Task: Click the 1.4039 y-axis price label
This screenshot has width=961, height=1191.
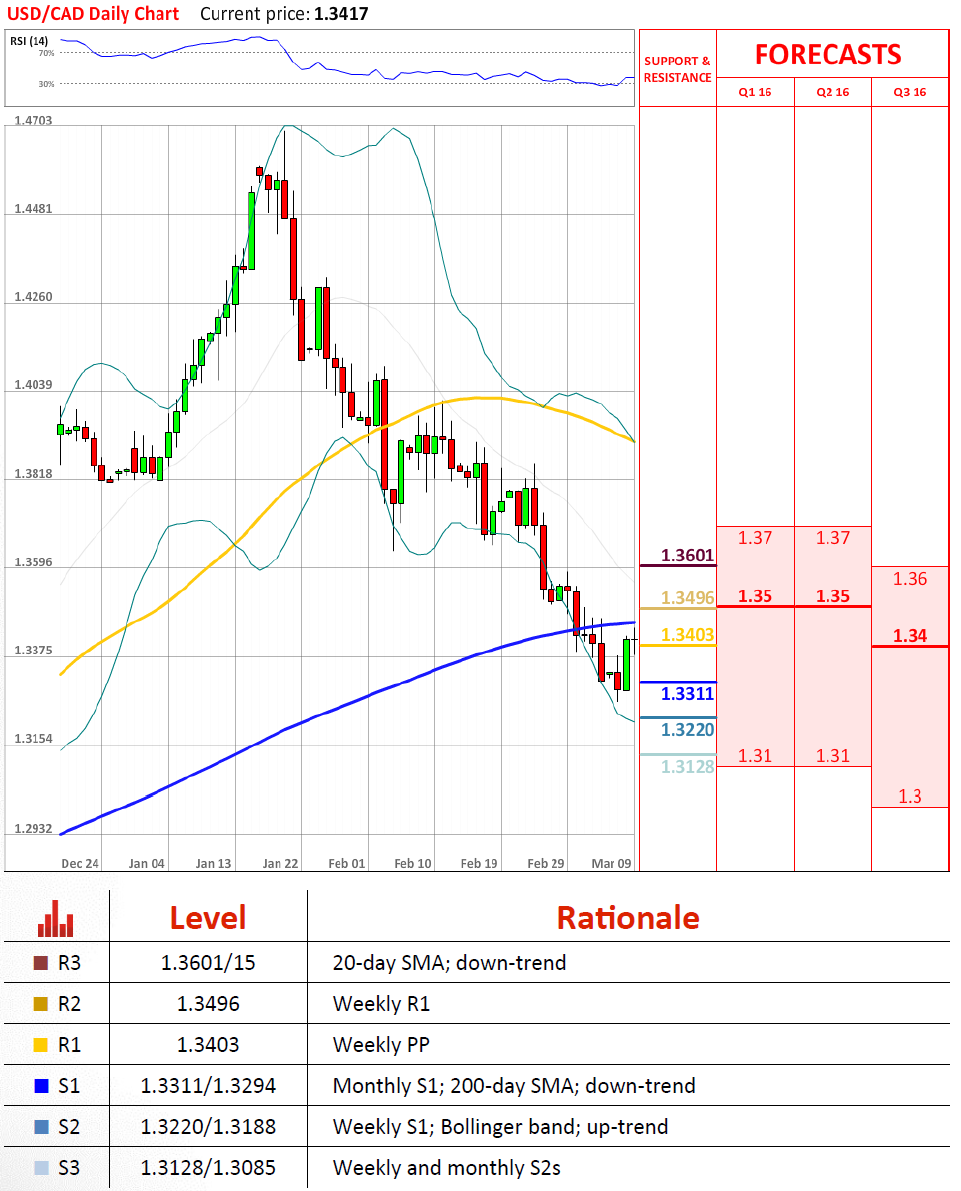Action: (x=33, y=385)
